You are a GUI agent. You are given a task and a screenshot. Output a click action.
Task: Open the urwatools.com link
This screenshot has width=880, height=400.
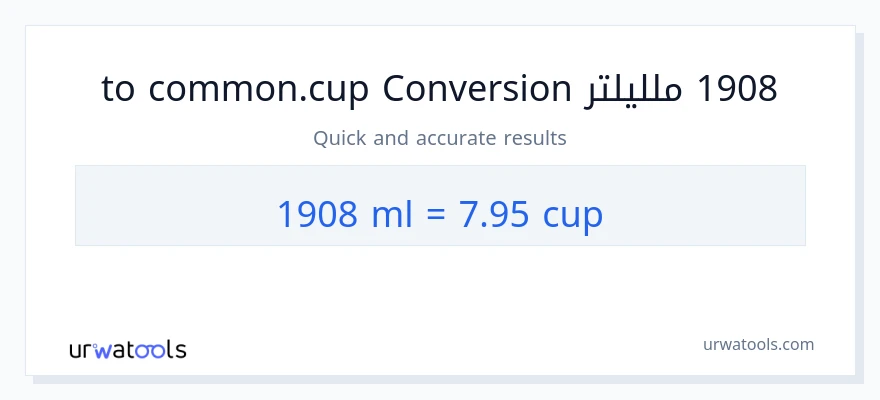(758, 344)
